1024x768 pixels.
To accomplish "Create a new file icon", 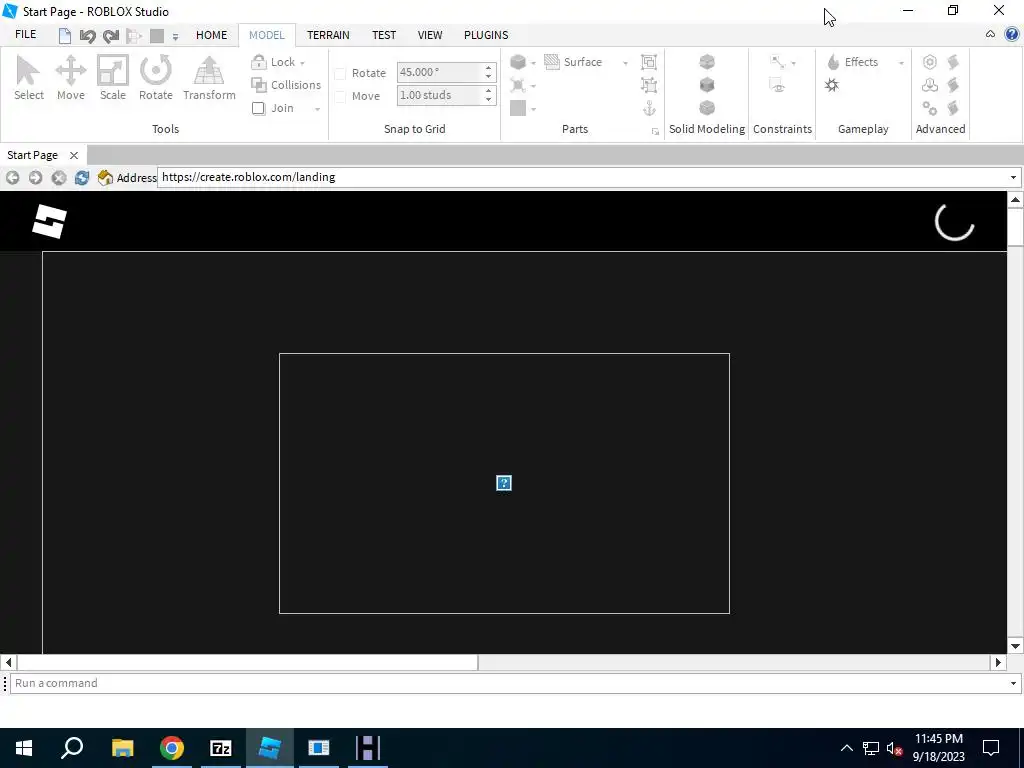I will (65, 36).
